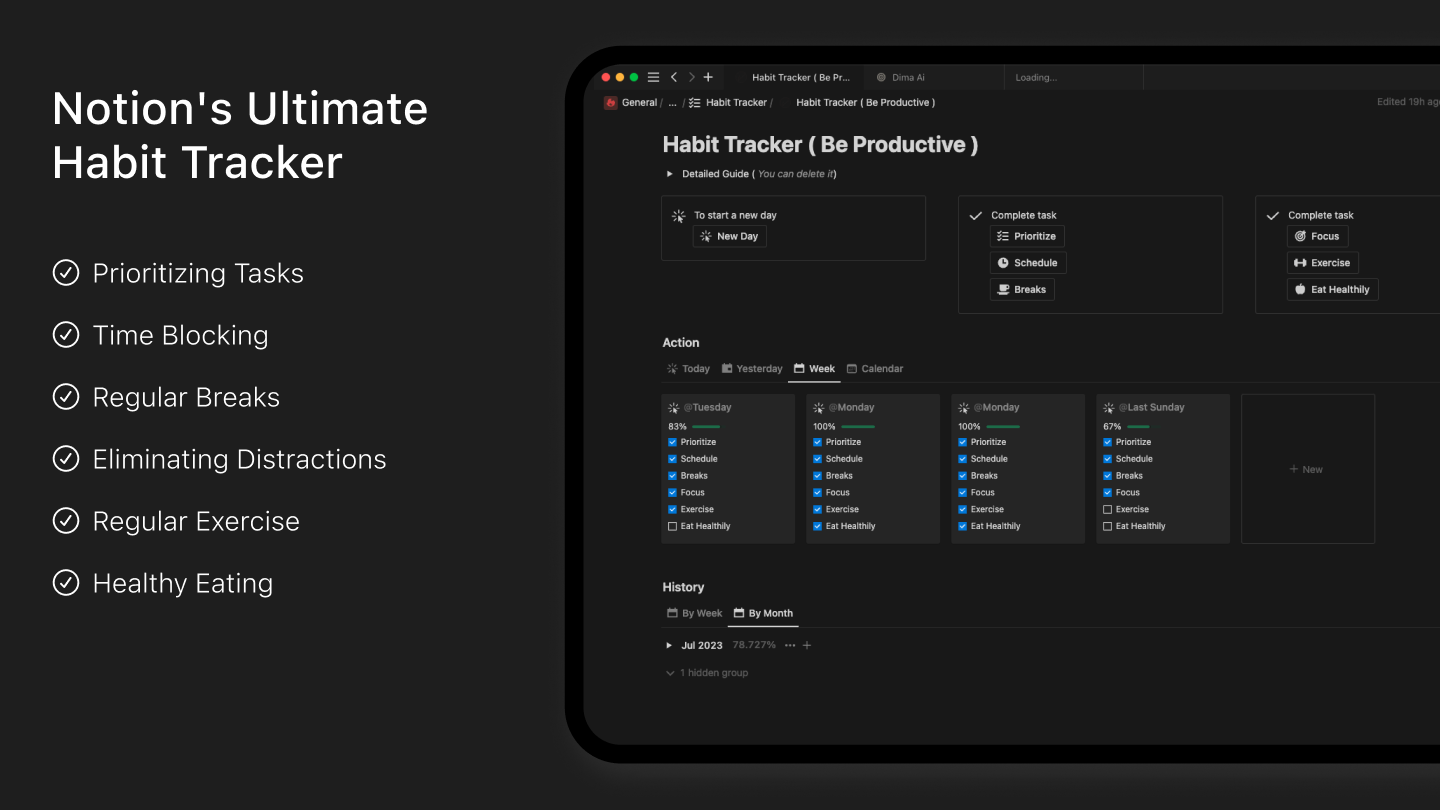
Task: Go forward with the right arrow
Action: [691, 77]
